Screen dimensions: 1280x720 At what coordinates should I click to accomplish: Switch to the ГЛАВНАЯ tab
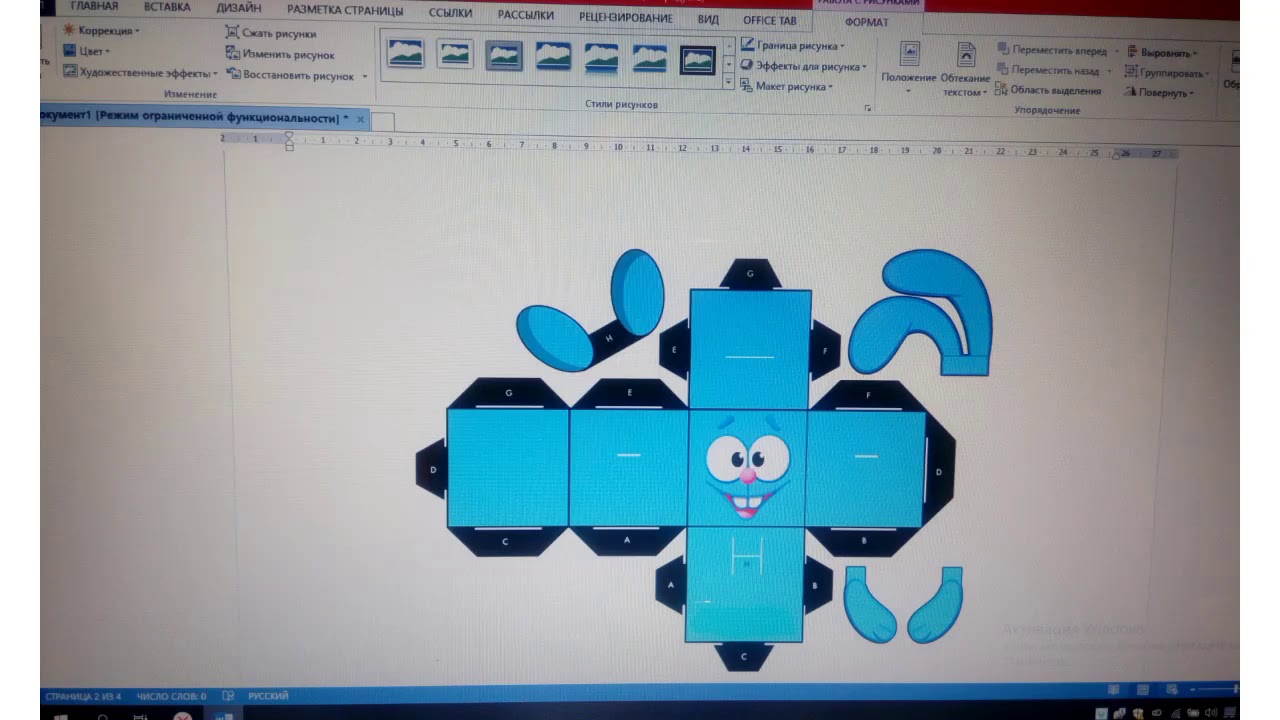pos(94,6)
